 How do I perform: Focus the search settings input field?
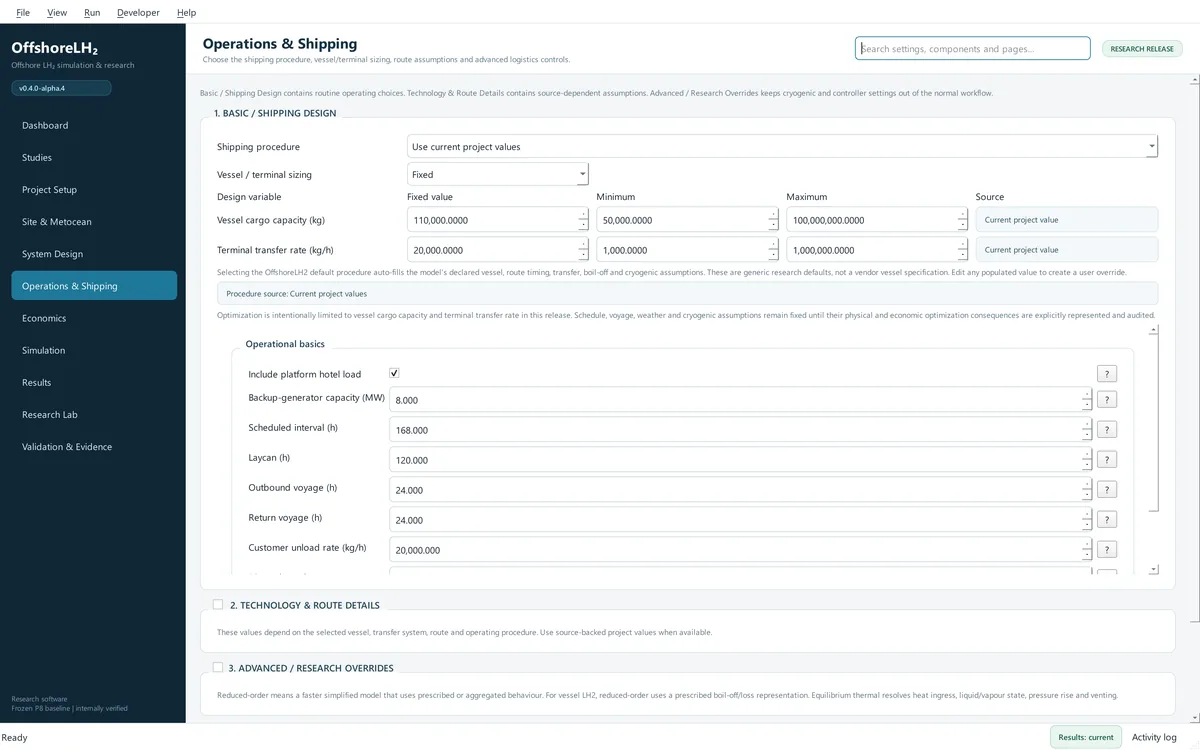[x=972, y=48]
